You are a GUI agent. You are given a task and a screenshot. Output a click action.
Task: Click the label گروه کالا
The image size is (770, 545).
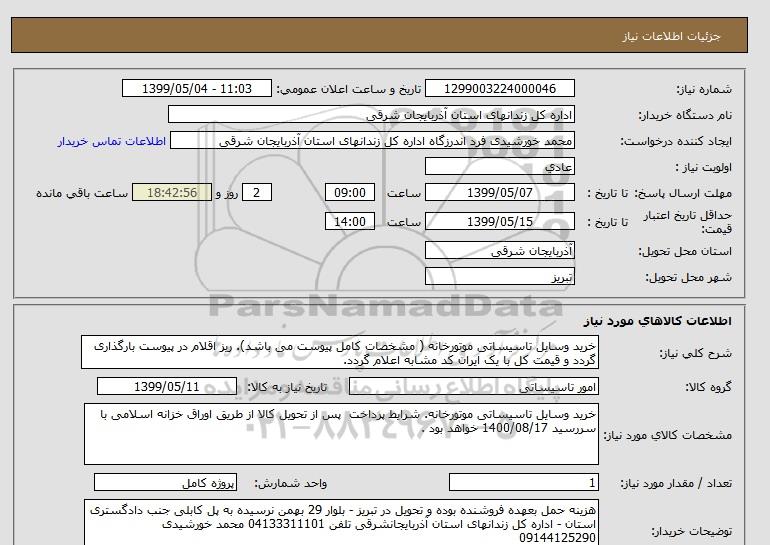pyautogui.click(x=709, y=387)
